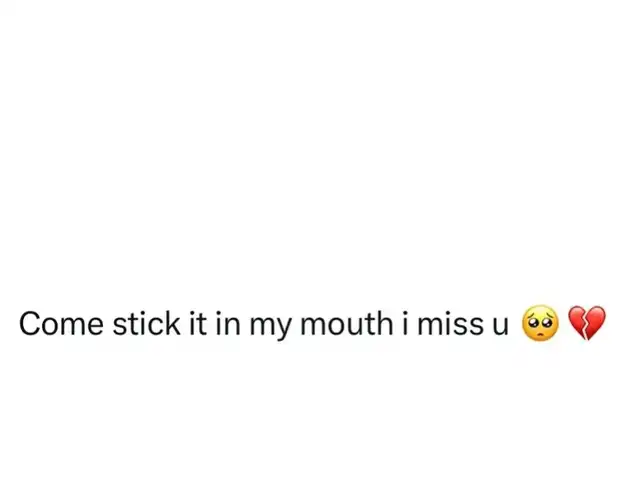Click the letter h ending "mouth"
Viewport: 640px width, 481px height.
(x=385, y=323)
